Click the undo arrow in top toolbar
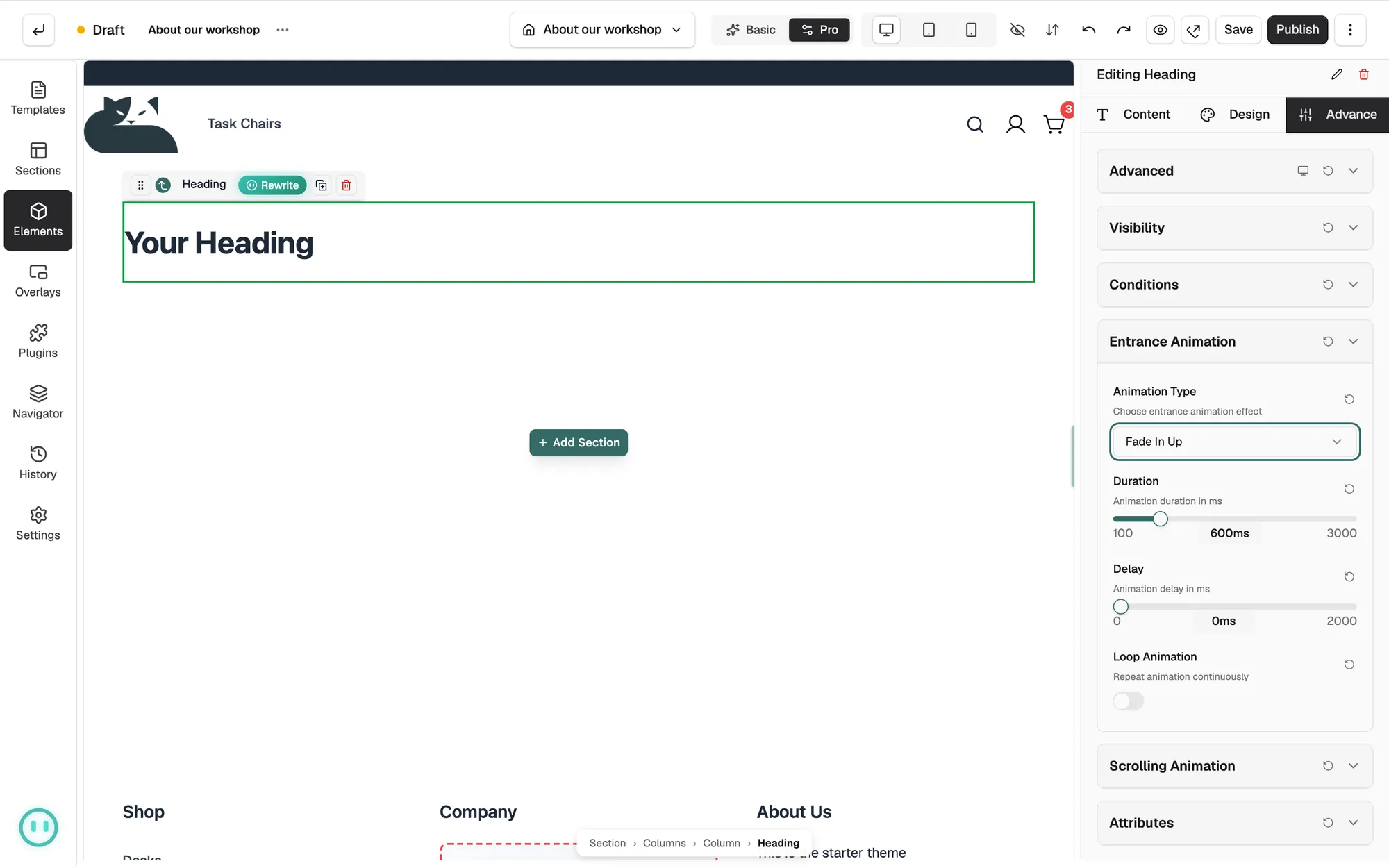This screenshot has height=868, width=1389. [x=1088, y=30]
